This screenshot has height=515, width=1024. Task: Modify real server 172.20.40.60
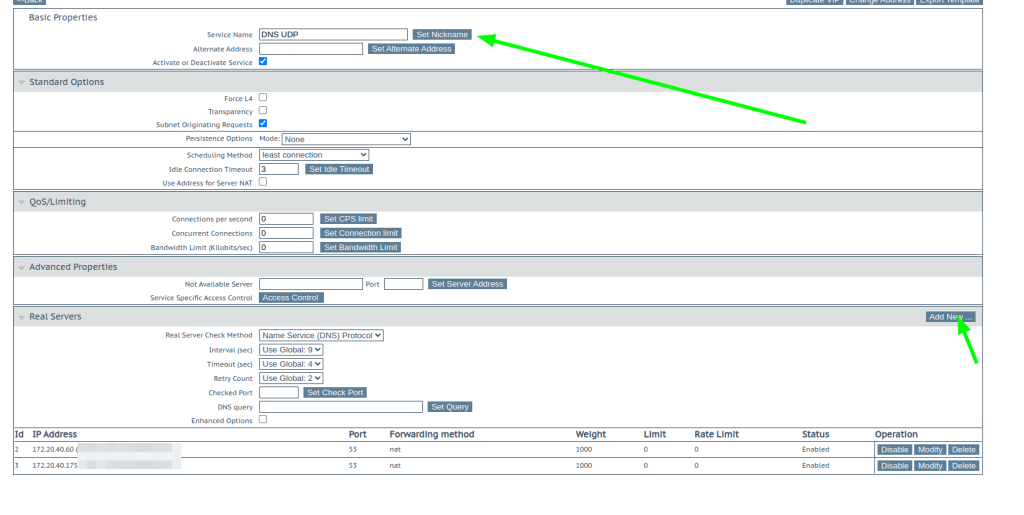click(x=930, y=450)
